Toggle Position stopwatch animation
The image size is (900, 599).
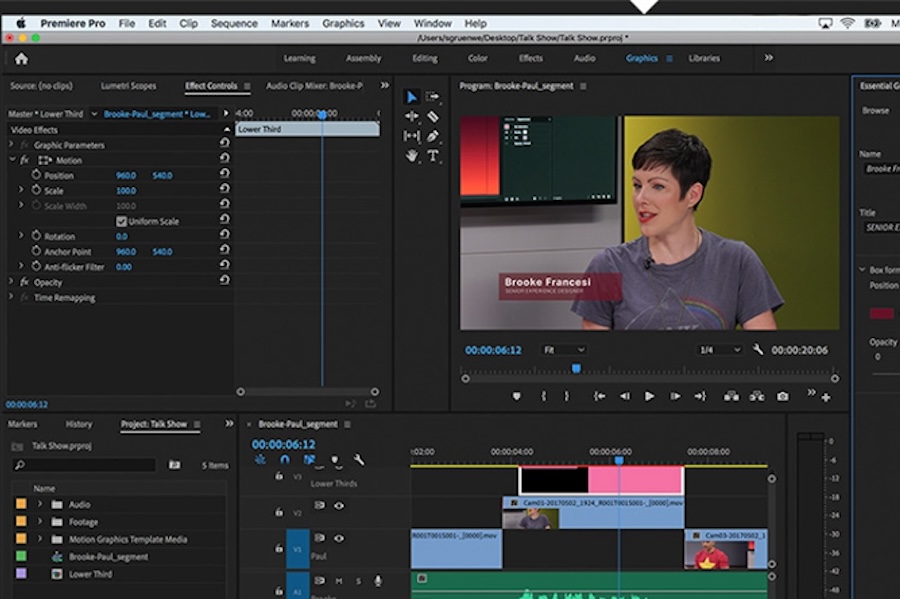(36, 174)
